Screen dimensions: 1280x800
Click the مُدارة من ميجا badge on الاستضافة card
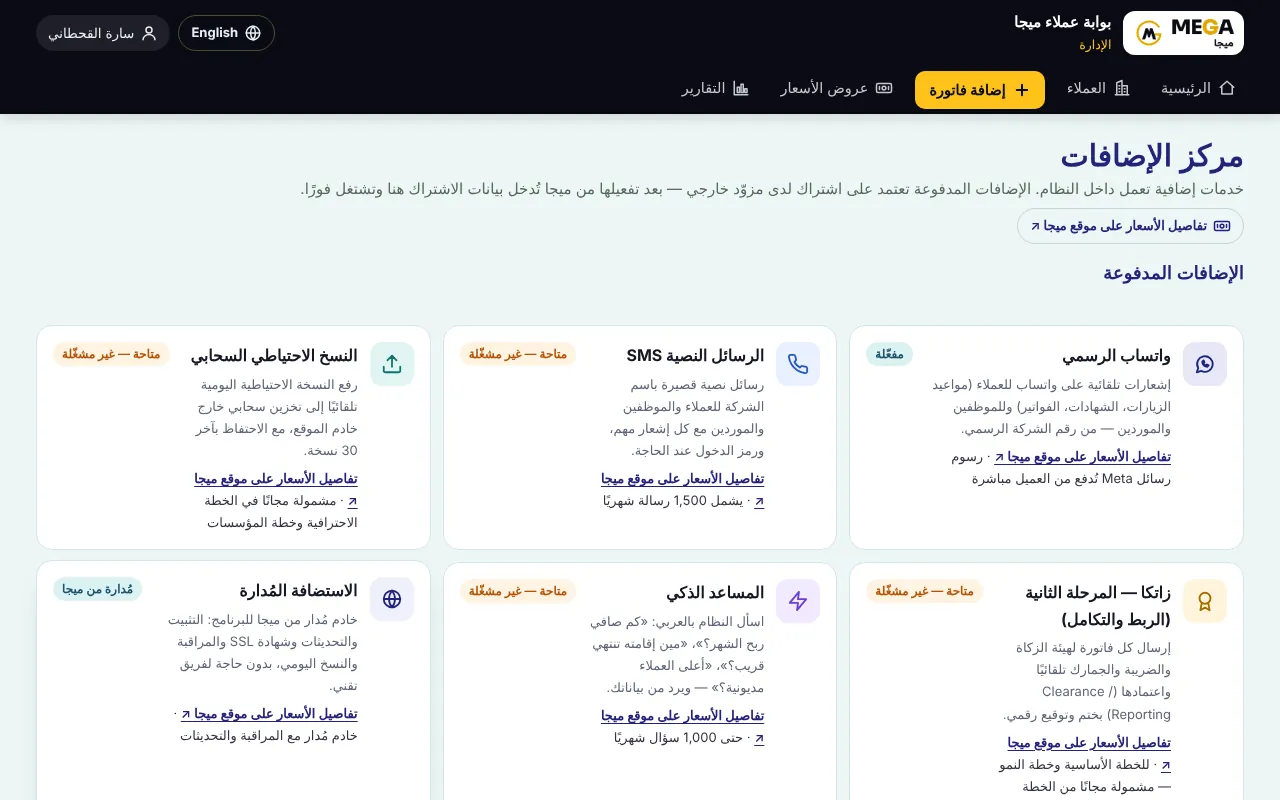click(98, 589)
